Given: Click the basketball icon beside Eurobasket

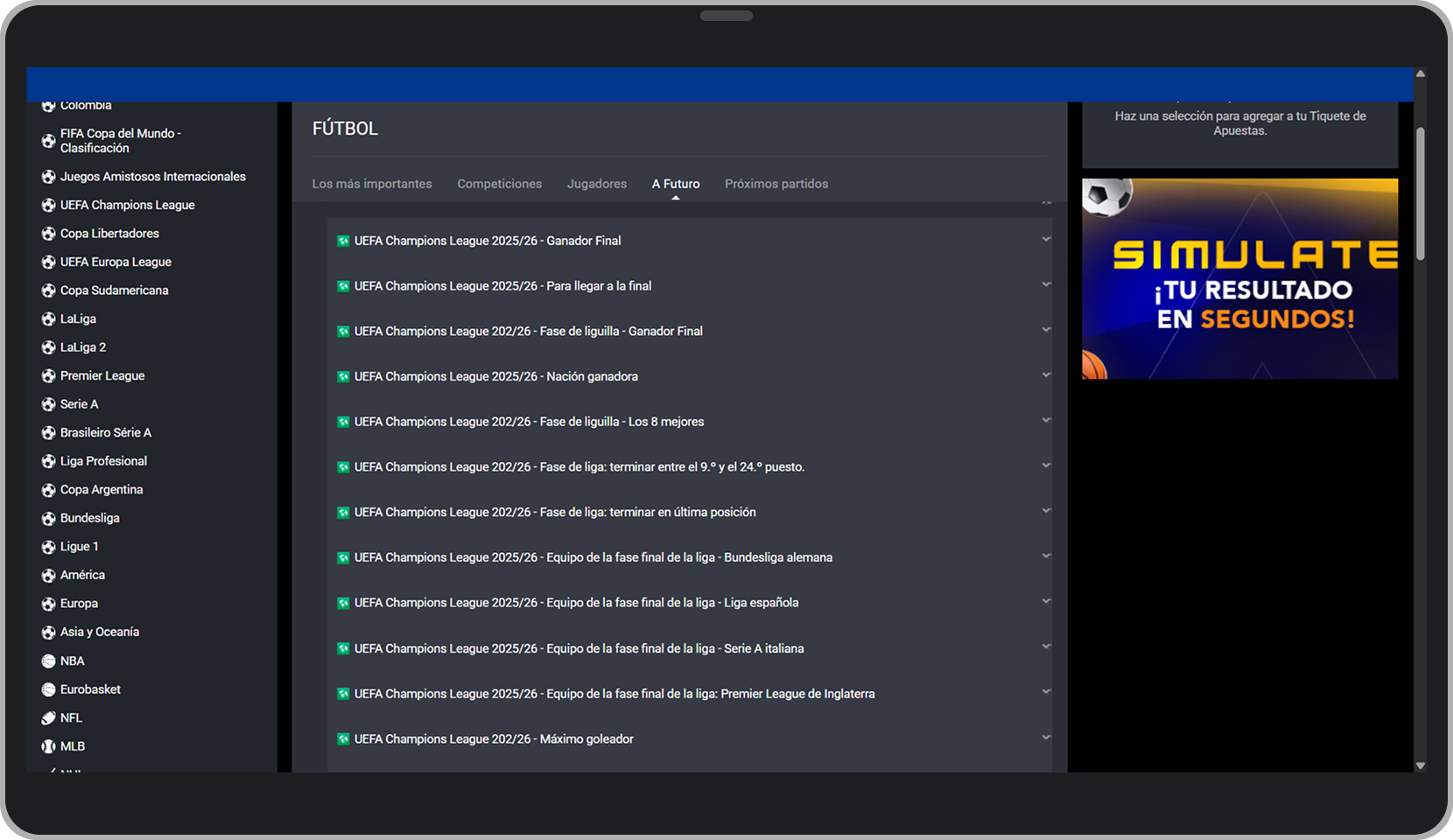Looking at the screenshot, I should 48,689.
